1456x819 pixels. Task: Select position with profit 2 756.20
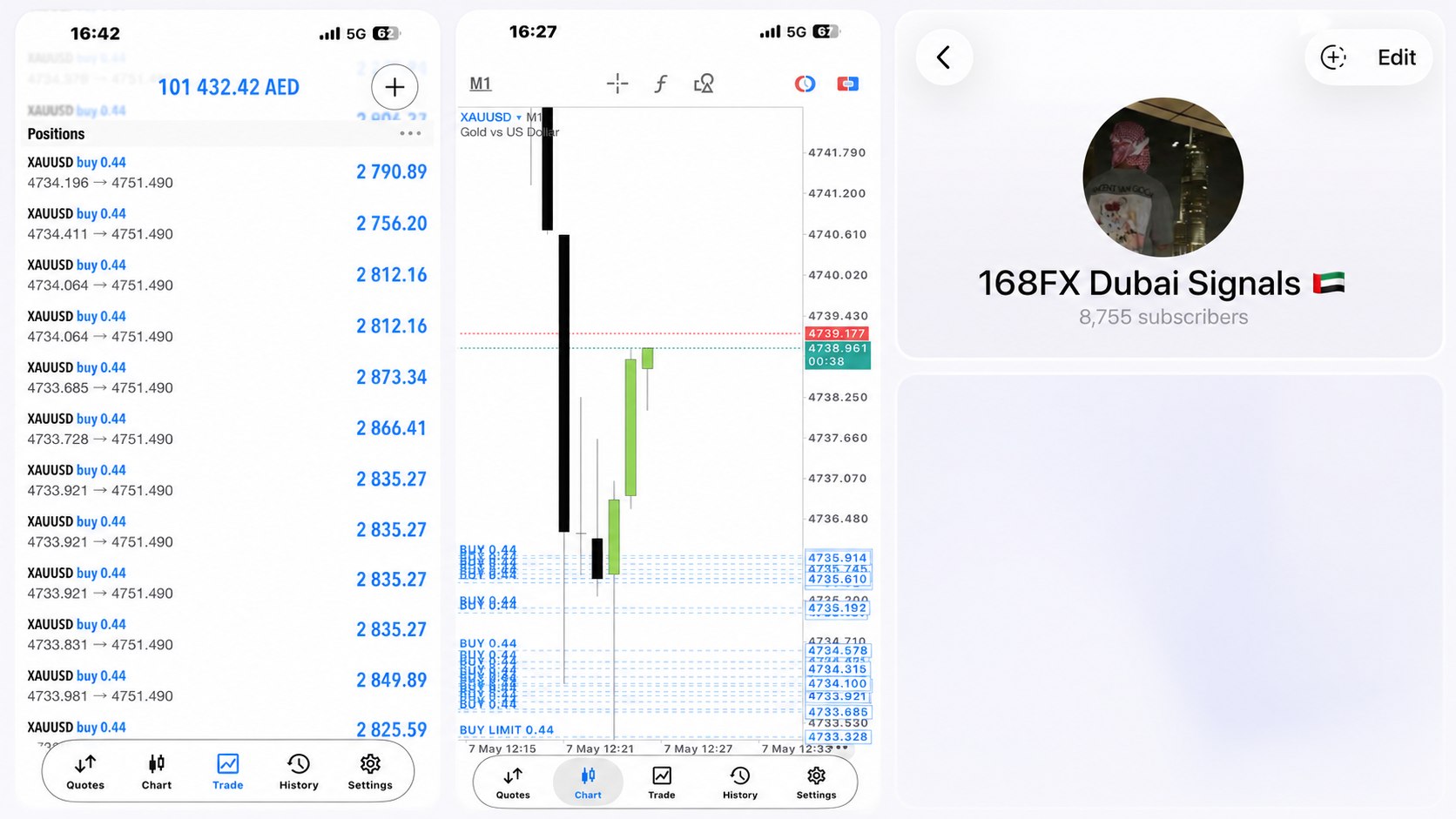(x=226, y=224)
